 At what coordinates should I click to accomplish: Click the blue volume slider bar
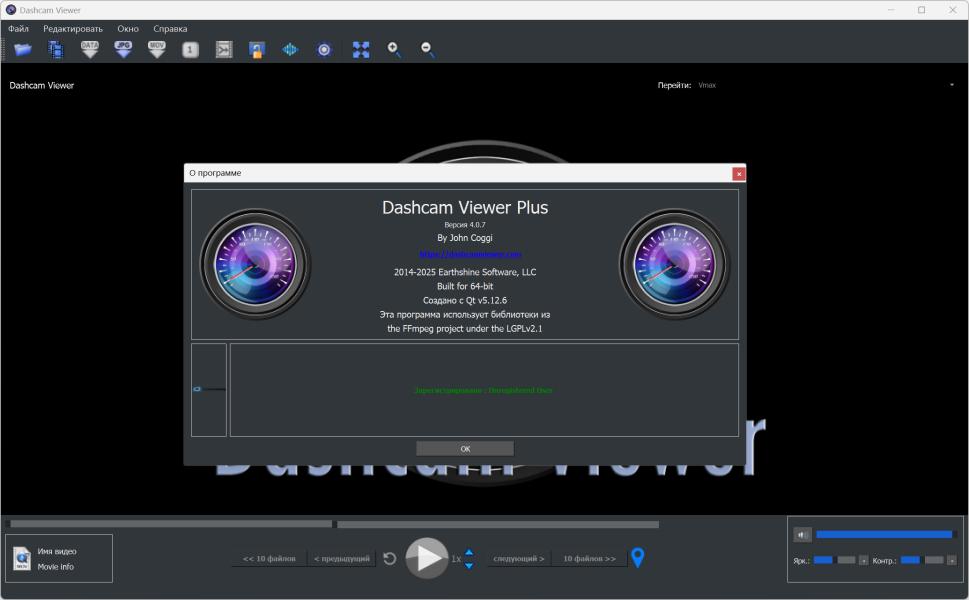coord(884,534)
